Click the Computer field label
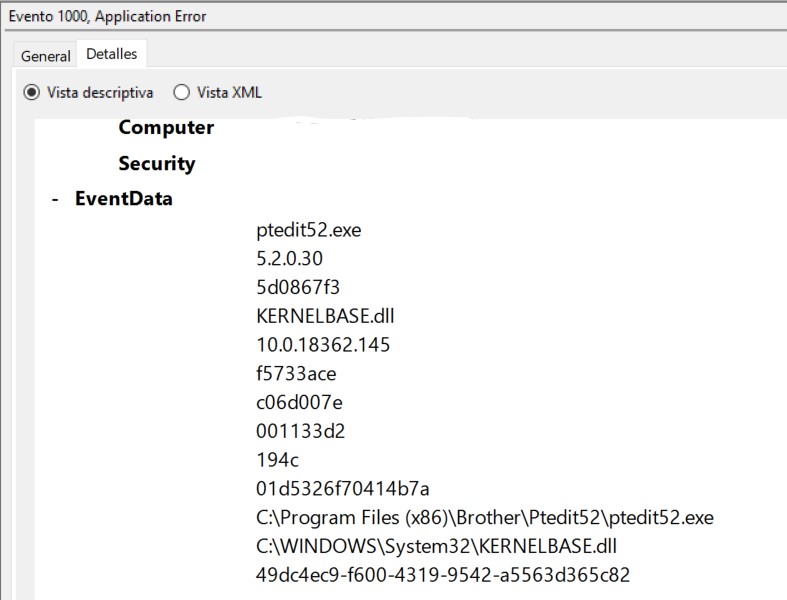 coord(166,128)
